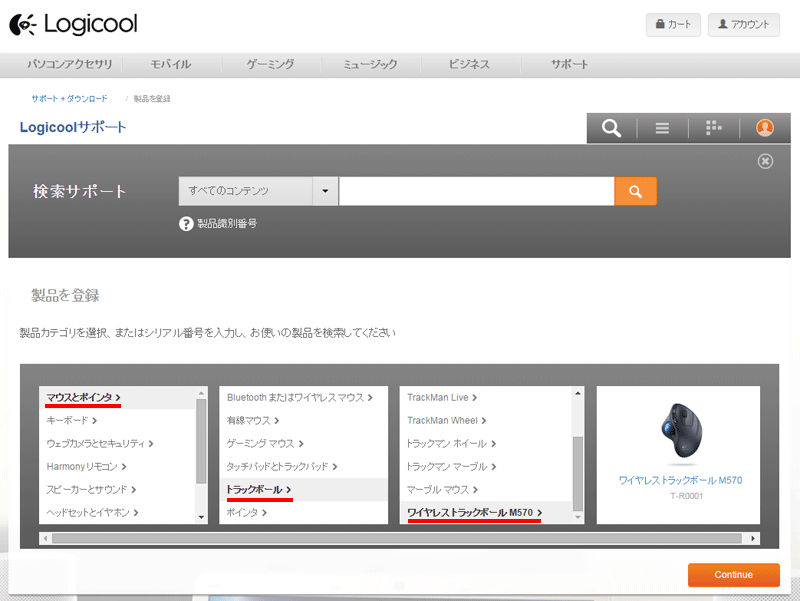Open the サポート menu

point(569,64)
